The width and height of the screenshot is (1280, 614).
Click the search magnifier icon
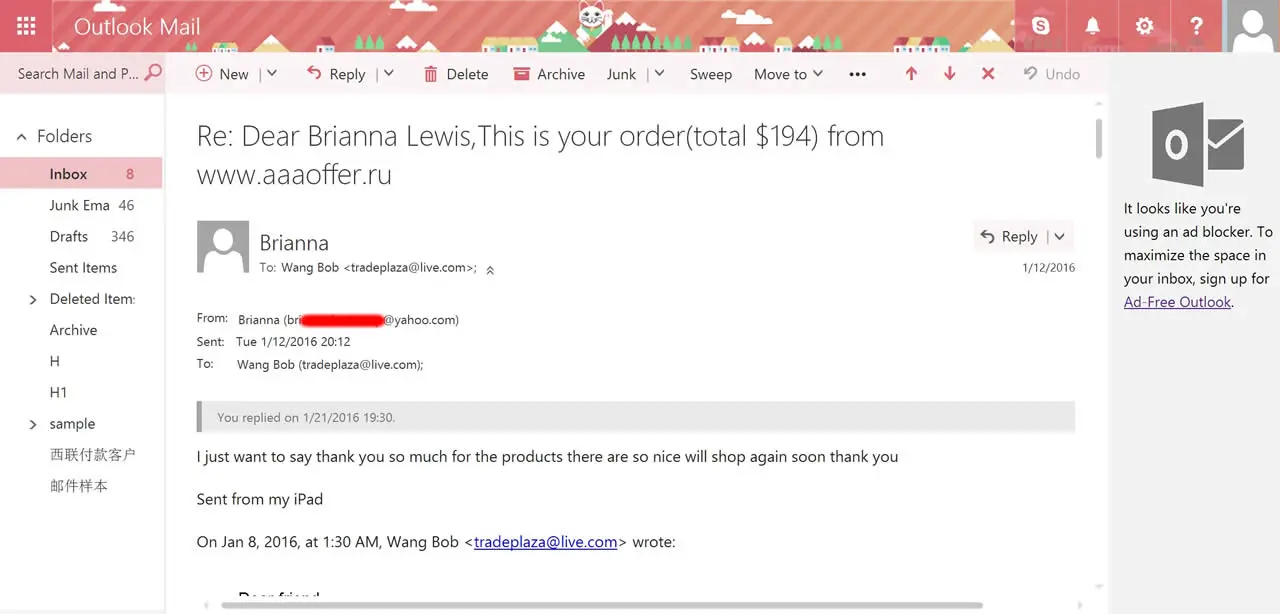pos(153,73)
